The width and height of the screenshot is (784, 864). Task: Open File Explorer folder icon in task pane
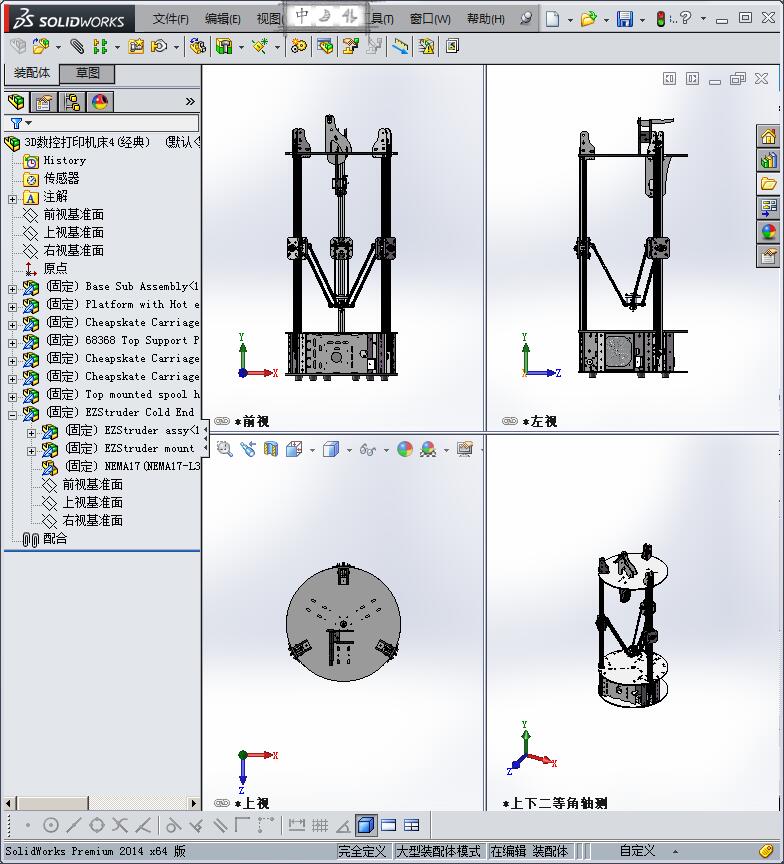[769, 184]
